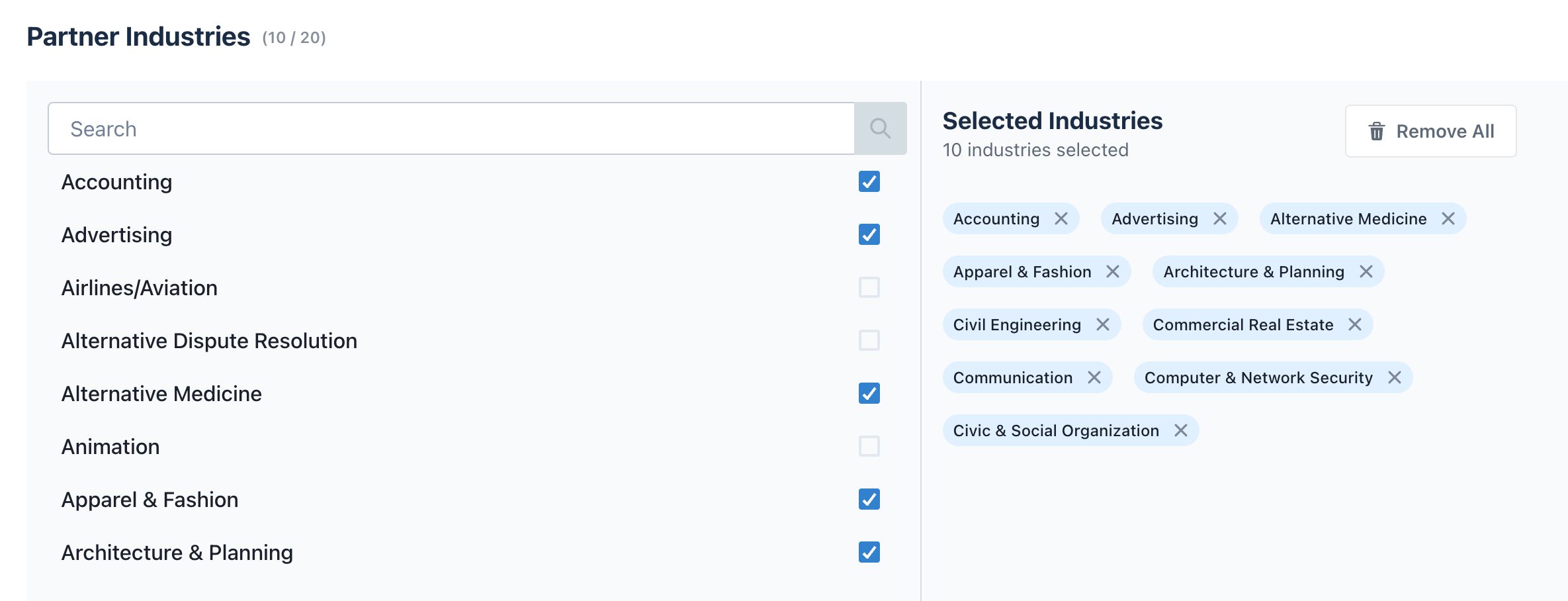This screenshot has height=601, width=1568.
Task: Remove the Communication chip
Action: pyautogui.click(x=1094, y=377)
